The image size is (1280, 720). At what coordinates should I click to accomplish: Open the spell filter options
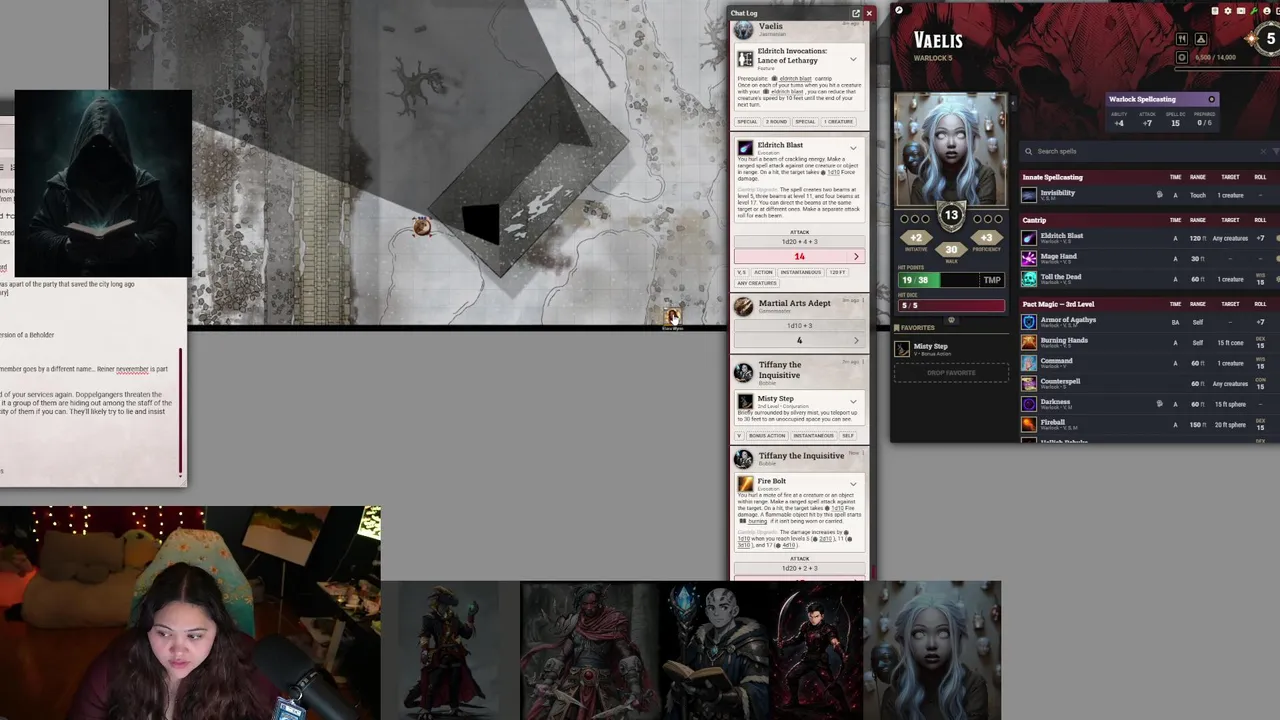pyautogui.click(x=1276, y=151)
